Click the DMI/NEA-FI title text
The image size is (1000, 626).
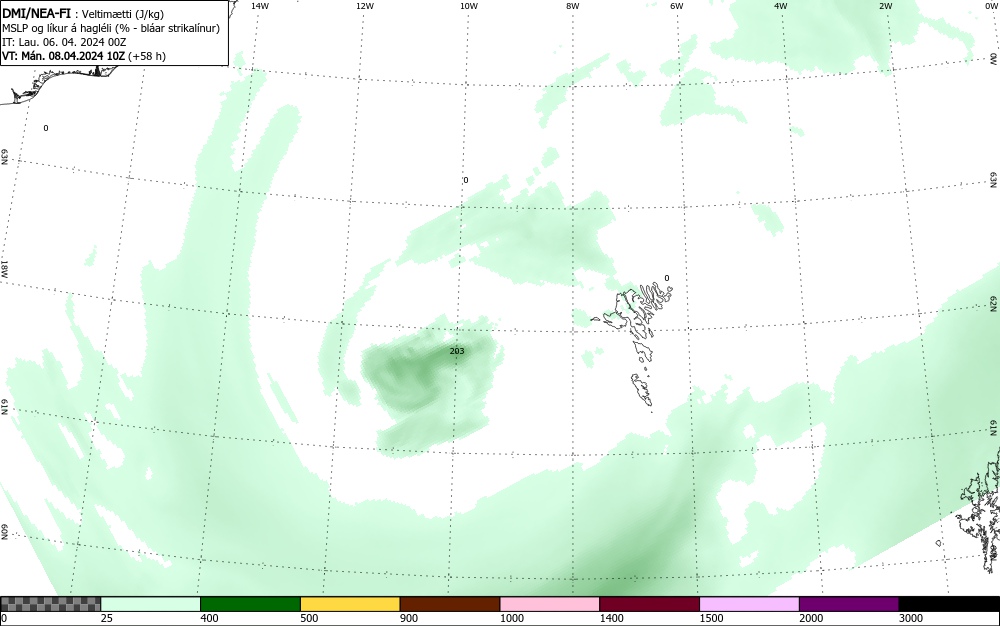click(36, 13)
